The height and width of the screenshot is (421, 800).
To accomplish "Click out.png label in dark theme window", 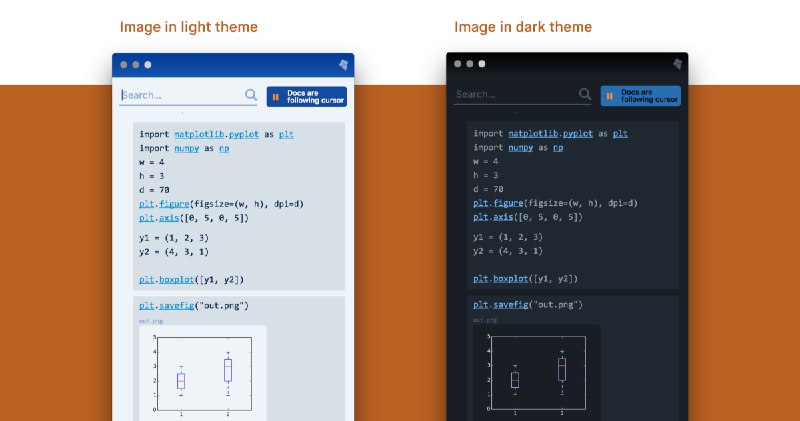I will (x=485, y=320).
